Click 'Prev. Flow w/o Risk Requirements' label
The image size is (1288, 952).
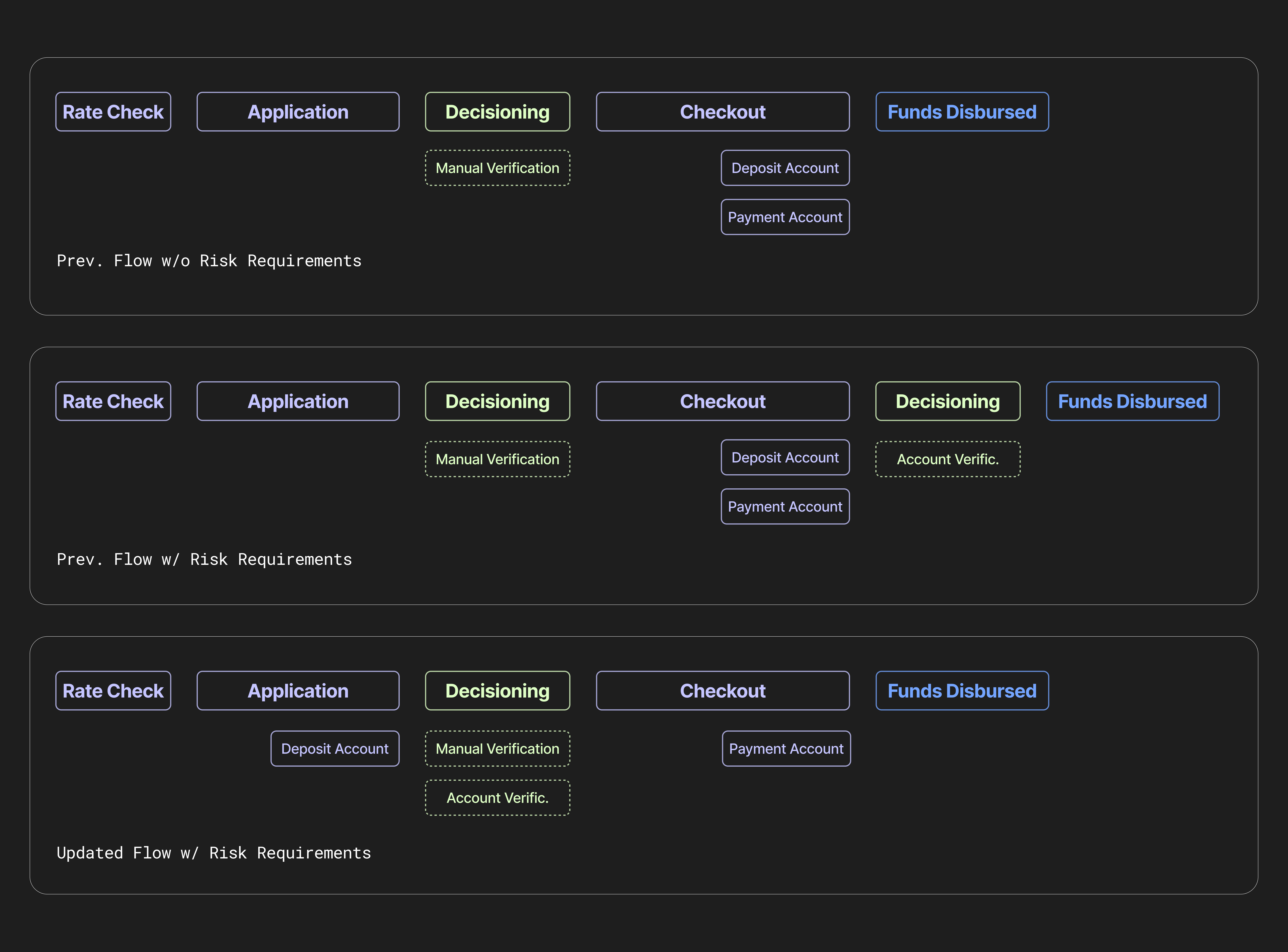pos(209,261)
